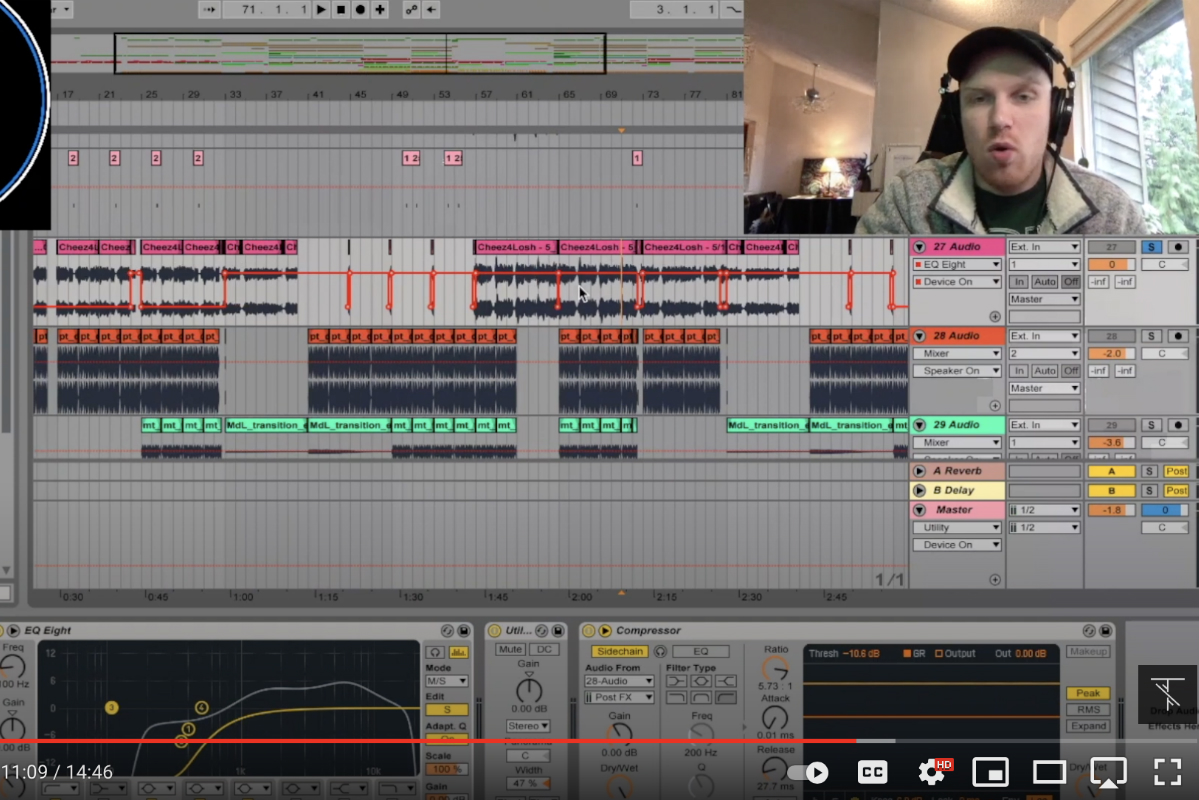Enter fullscreen on the video player

tap(1167, 772)
